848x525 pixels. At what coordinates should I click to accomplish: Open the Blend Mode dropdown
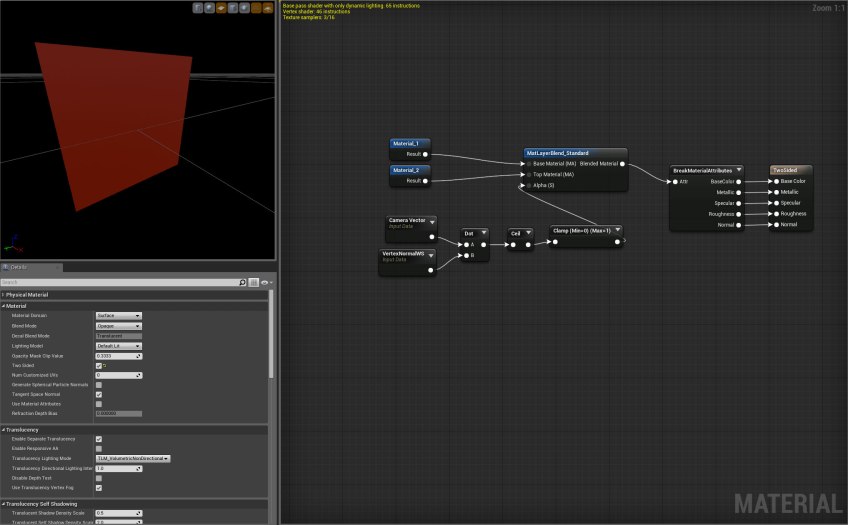(x=118, y=326)
